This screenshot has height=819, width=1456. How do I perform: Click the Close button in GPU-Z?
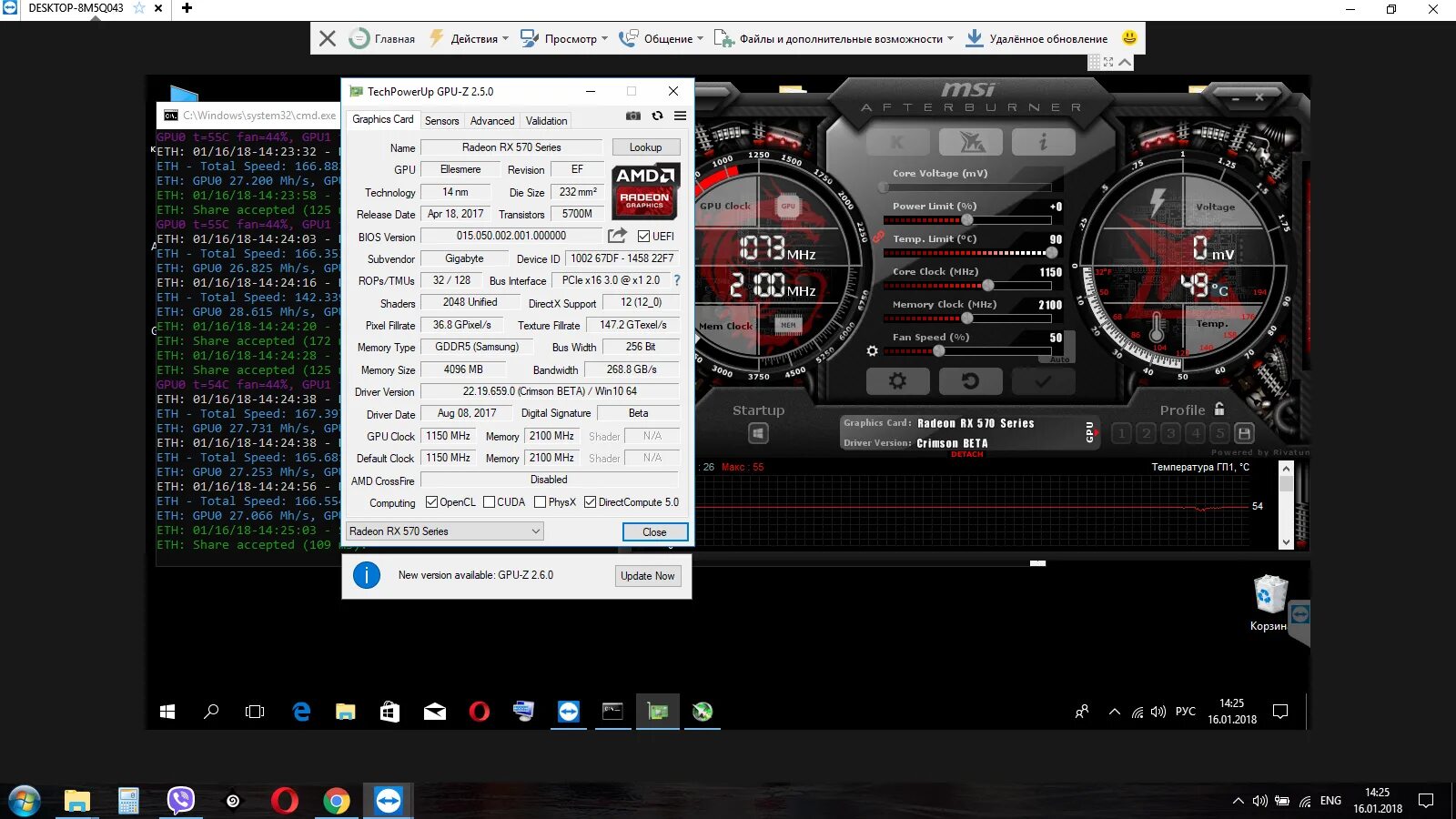click(654, 532)
